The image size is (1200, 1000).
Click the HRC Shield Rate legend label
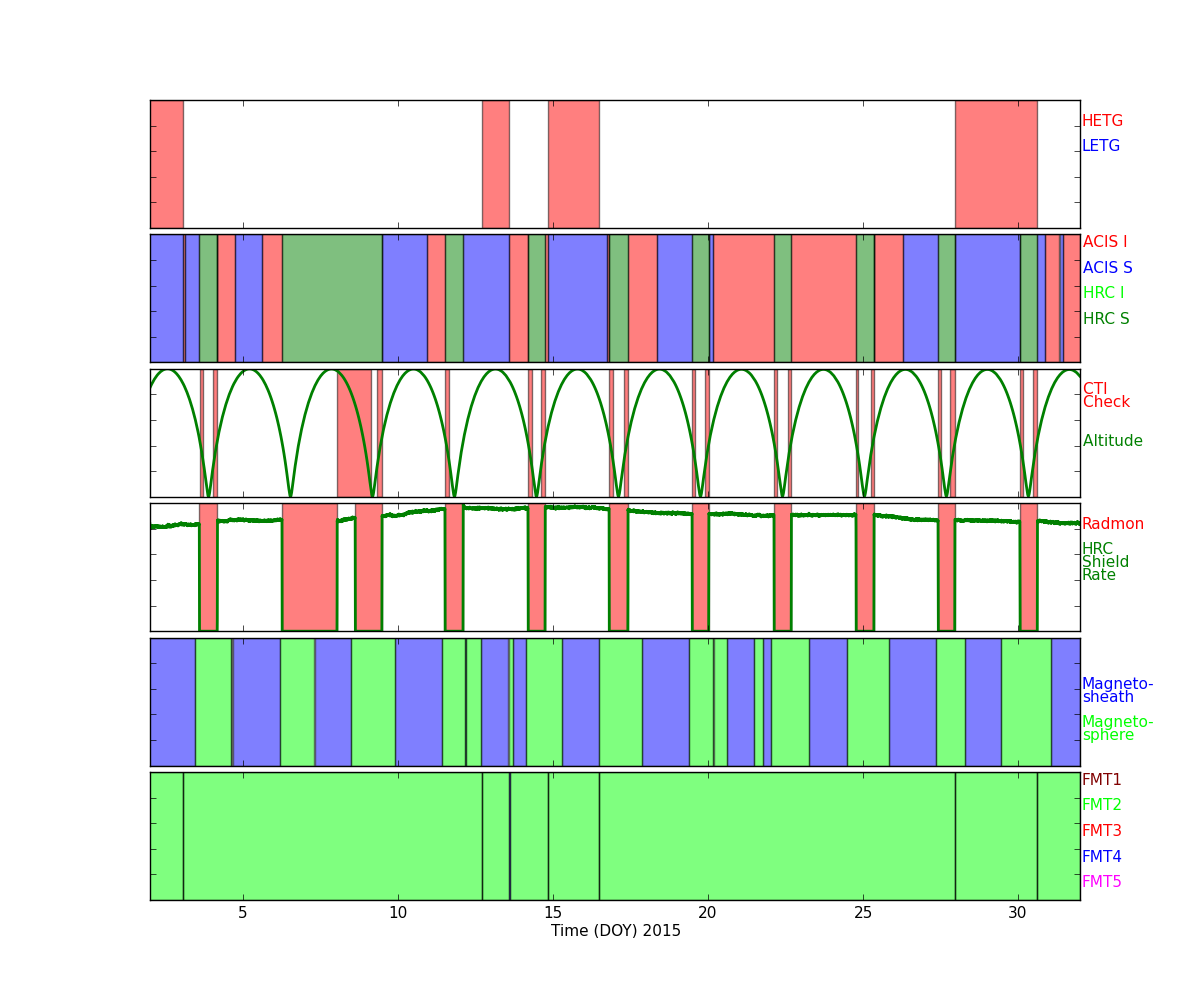[1105, 562]
